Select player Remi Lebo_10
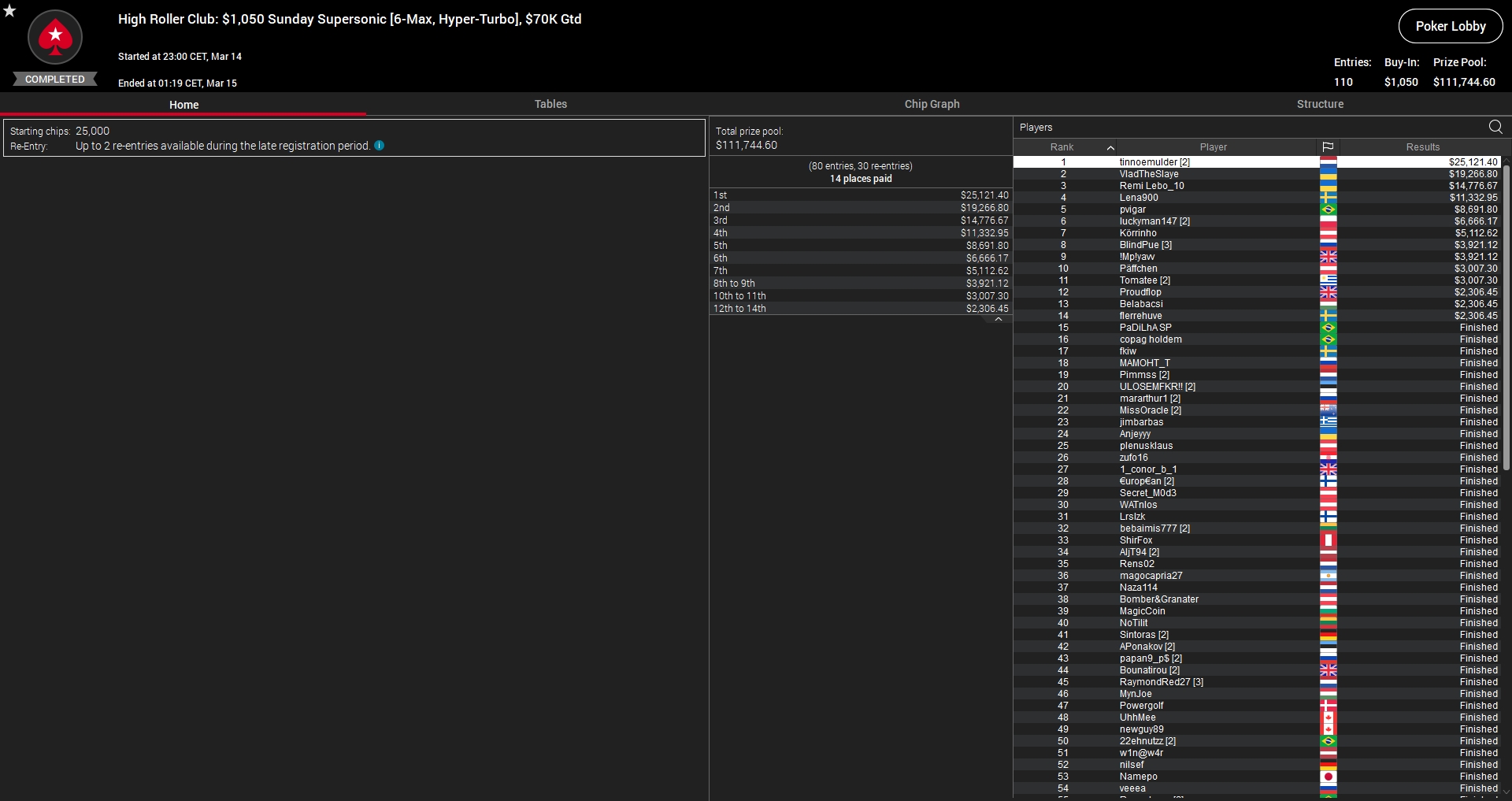The image size is (1512, 801). [x=1258, y=186]
